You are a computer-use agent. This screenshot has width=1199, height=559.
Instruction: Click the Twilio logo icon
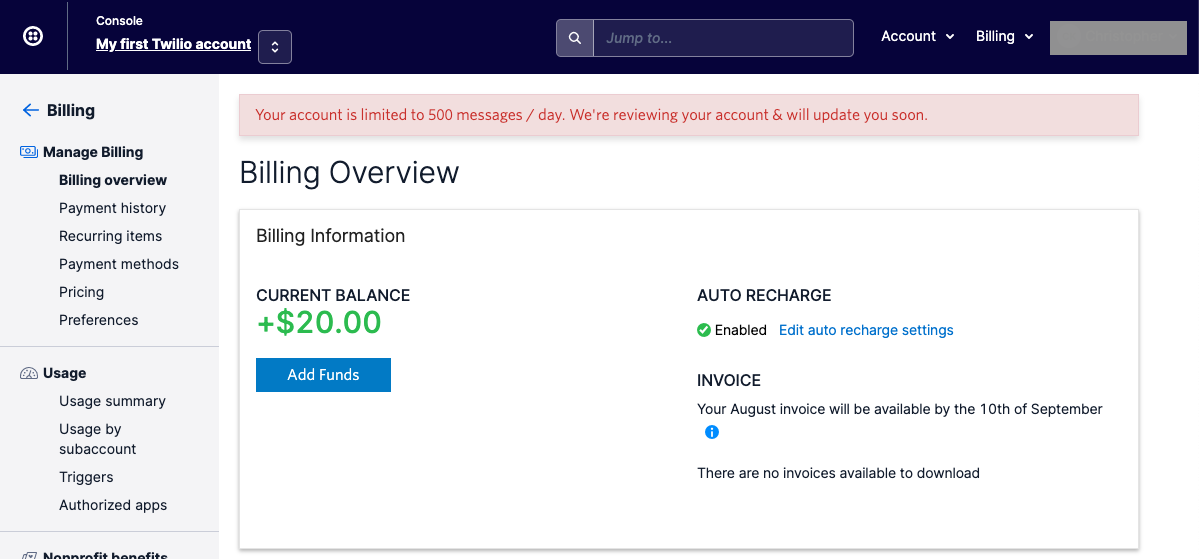coord(33,36)
